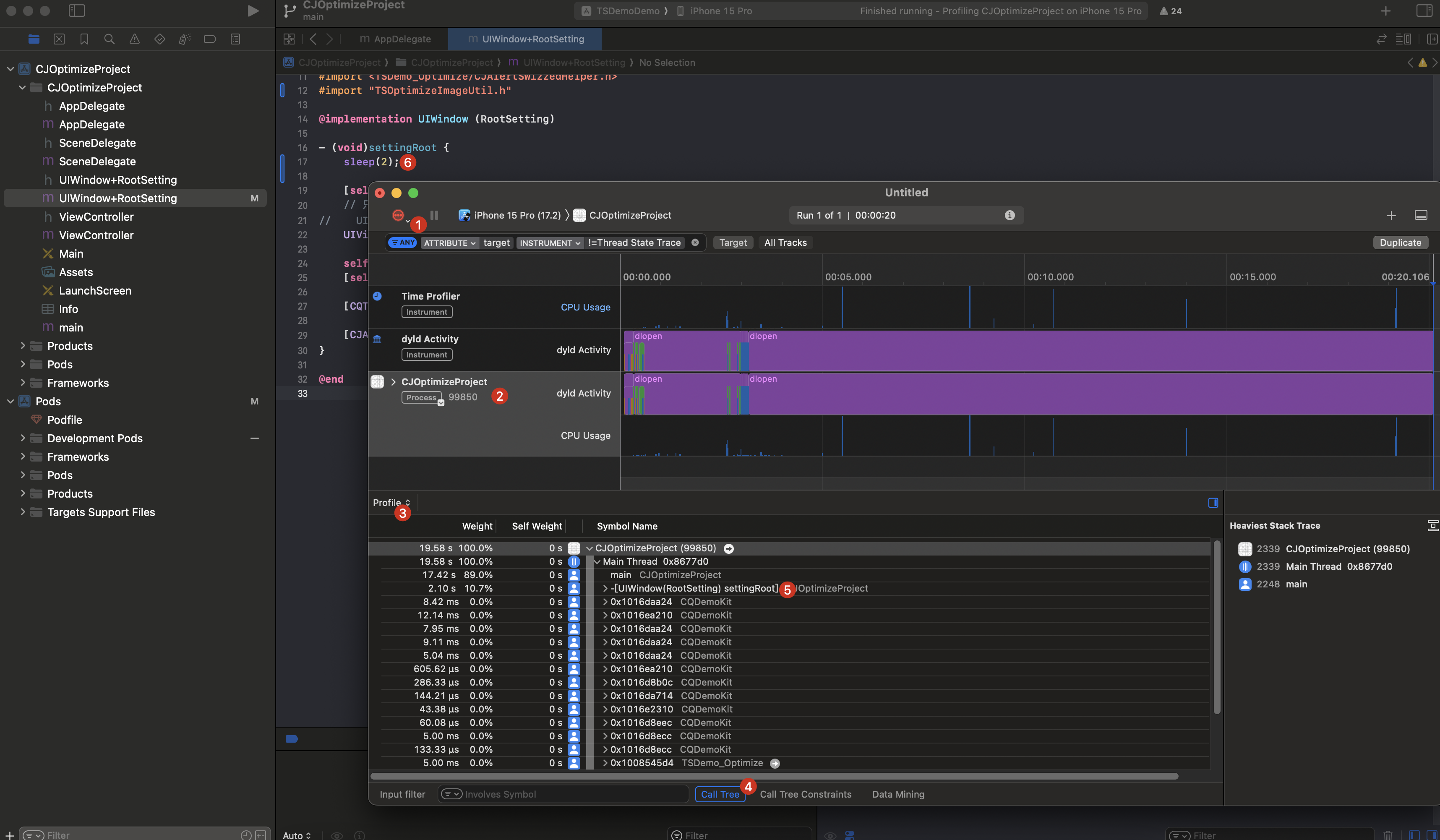Sort call tree by Weight column

point(477,526)
